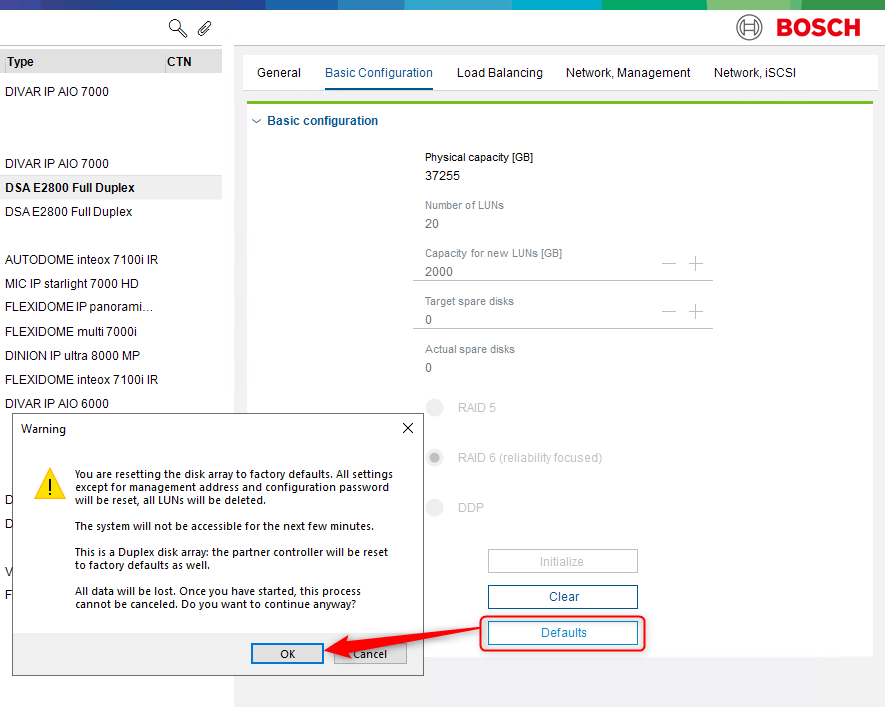Image resolution: width=885 pixels, height=707 pixels.
Task: Collapse the Basic configuration section
Action: coord(256,121)
